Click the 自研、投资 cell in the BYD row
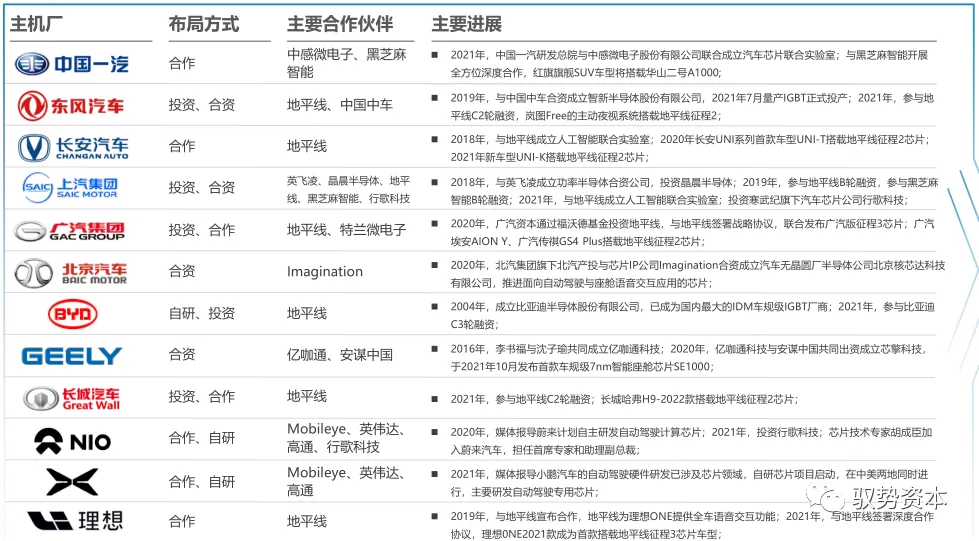The height and width of the screenshot is (541, 979). tap(202, 314)
